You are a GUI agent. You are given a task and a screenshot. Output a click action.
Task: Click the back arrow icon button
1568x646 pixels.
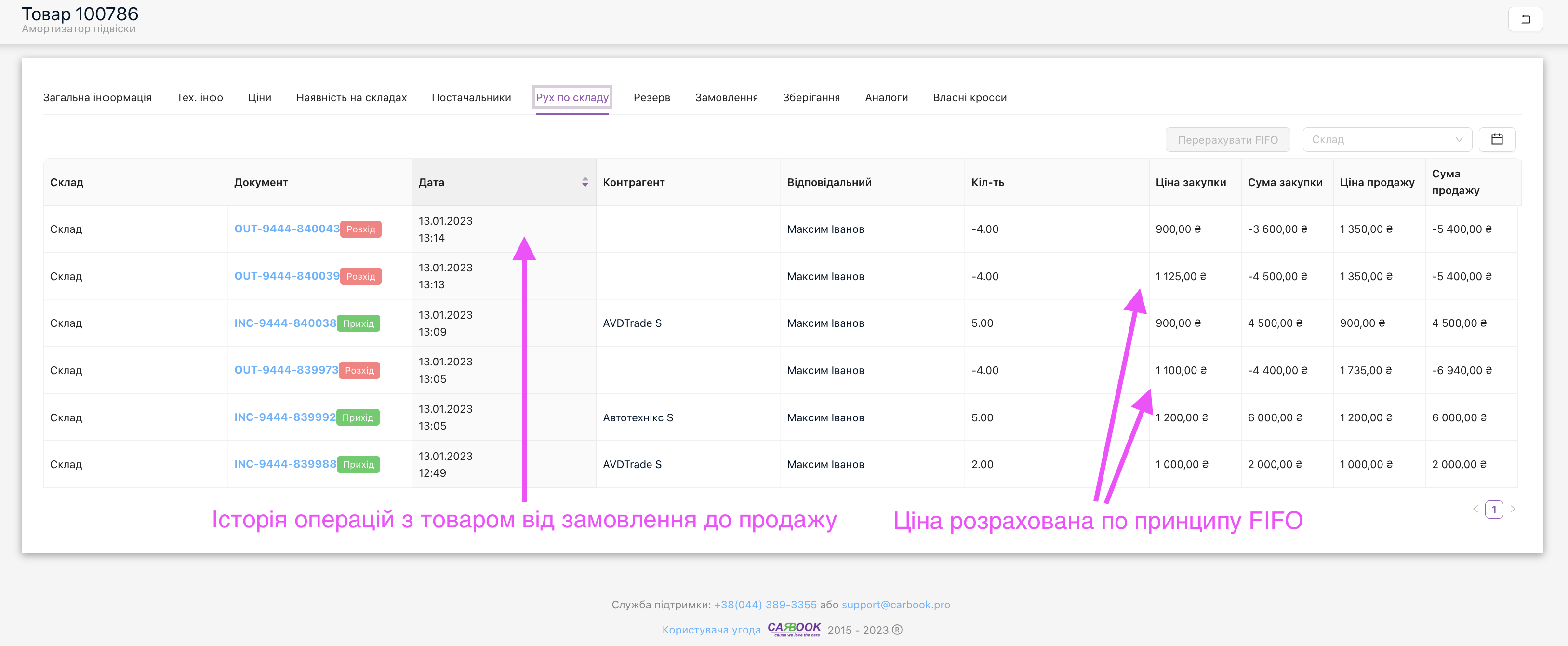(x=1525, y=19)
